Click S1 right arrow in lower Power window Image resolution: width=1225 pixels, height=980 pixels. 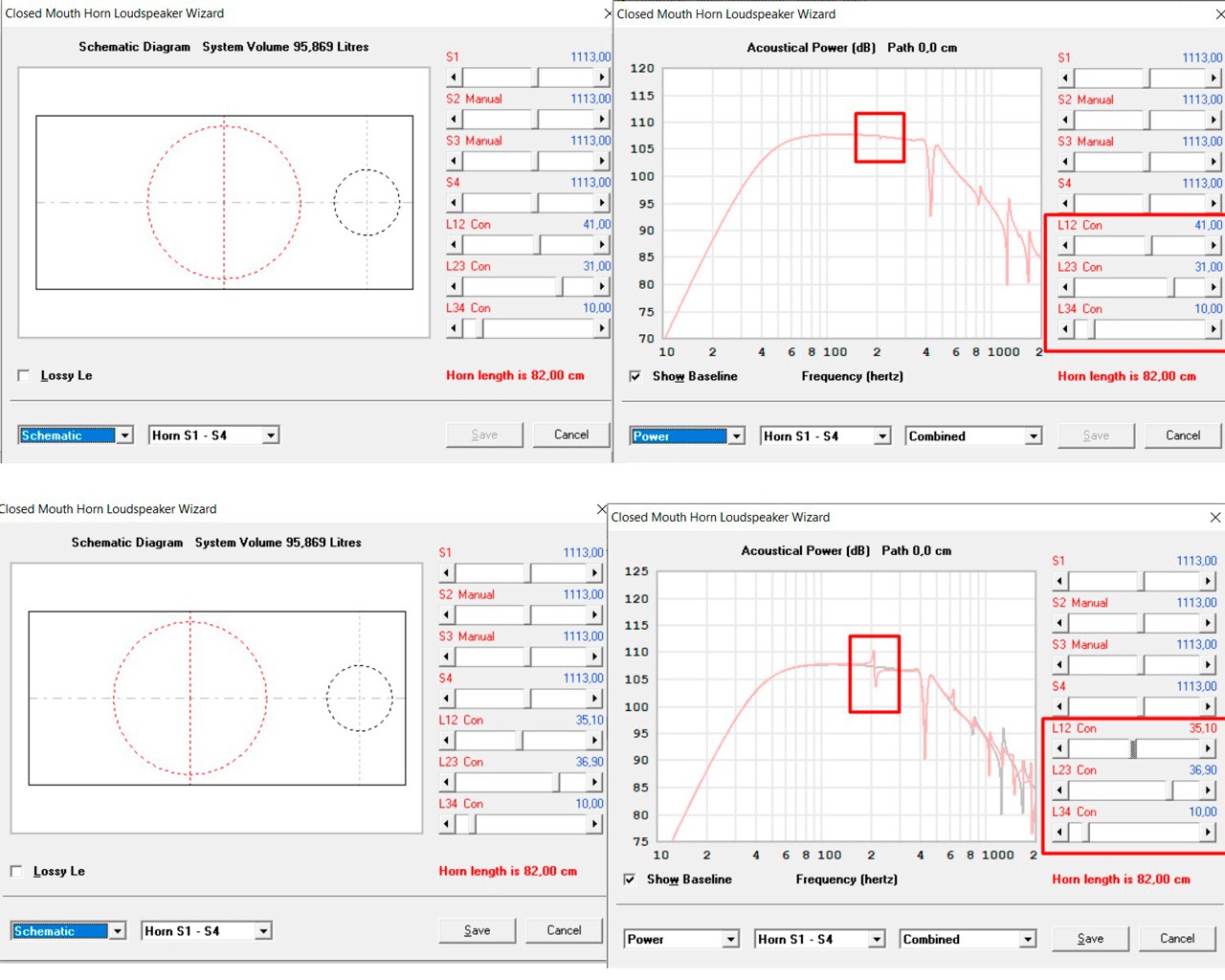1208,582
